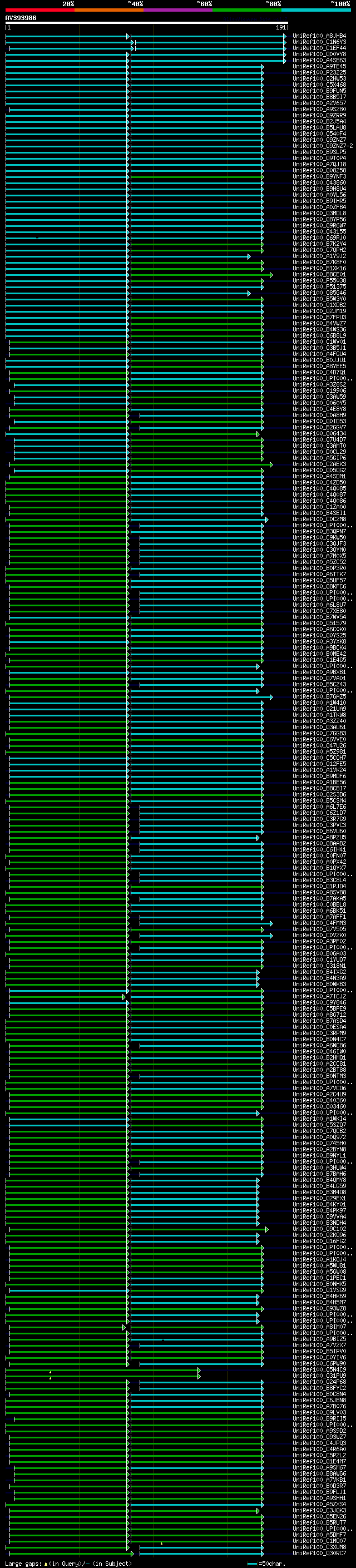Screen dimensions: 356x1568
Task: Select the hit label UniRef100_Q06434
Action: coord(319,433)
